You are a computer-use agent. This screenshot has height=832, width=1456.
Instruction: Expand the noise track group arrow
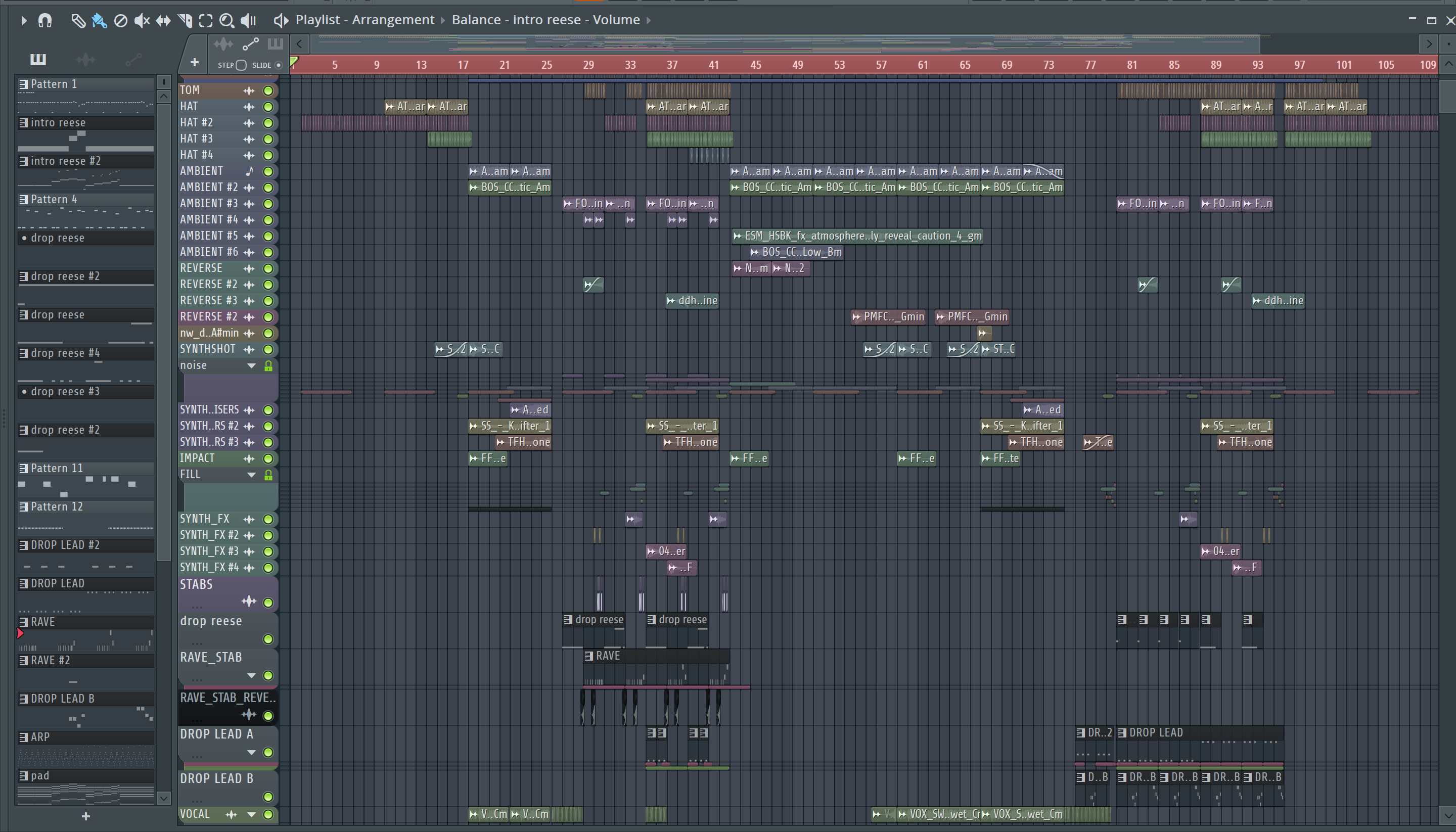pos(251,366)
